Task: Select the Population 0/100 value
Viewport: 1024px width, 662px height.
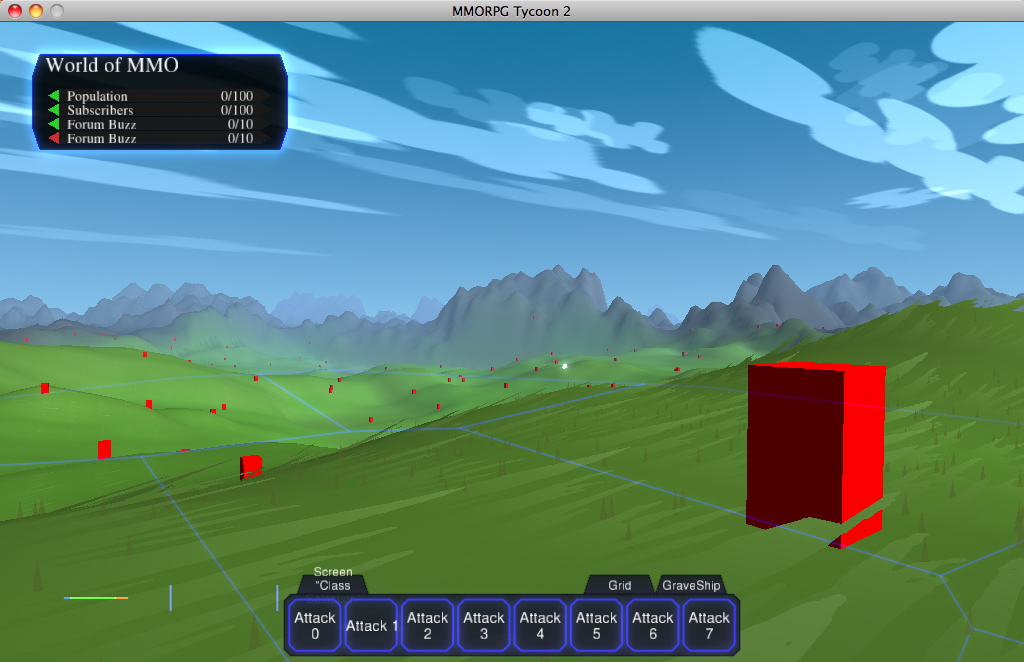Action: pyautogui.click(x=236, y=96)
